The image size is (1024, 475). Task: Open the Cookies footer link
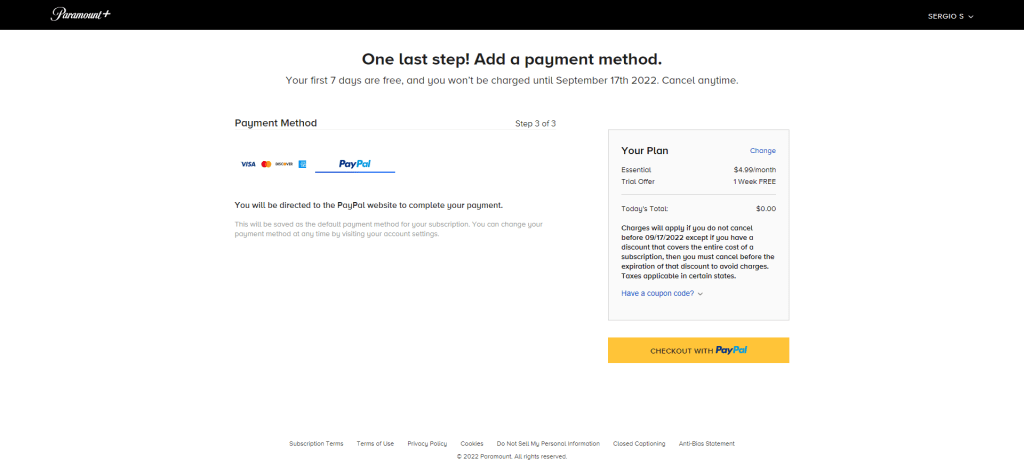click(472, 443)
